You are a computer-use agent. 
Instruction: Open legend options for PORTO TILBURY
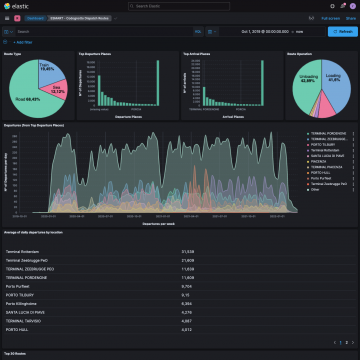click(x=353, y=145)
